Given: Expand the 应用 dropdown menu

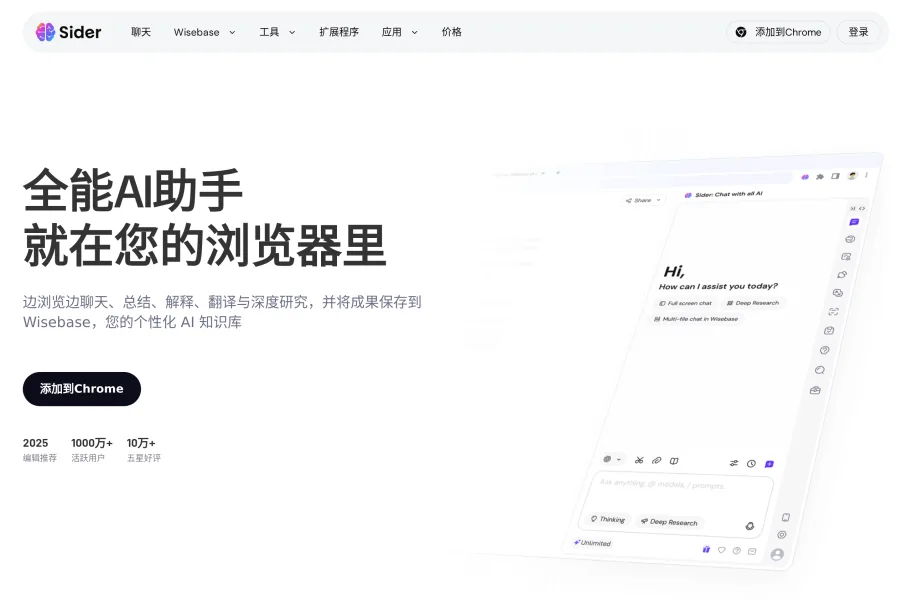Looking at the screenshot, I should [x=400, y=32].
